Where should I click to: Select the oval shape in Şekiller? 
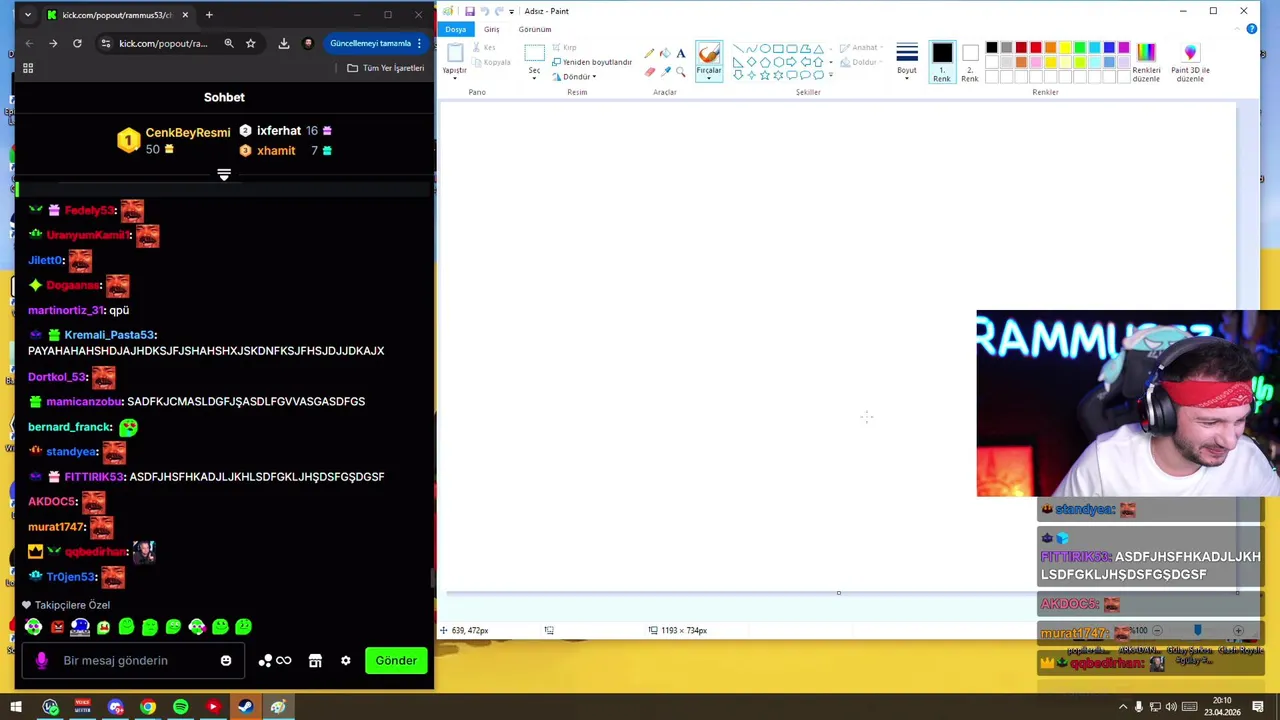click(764, 48)
